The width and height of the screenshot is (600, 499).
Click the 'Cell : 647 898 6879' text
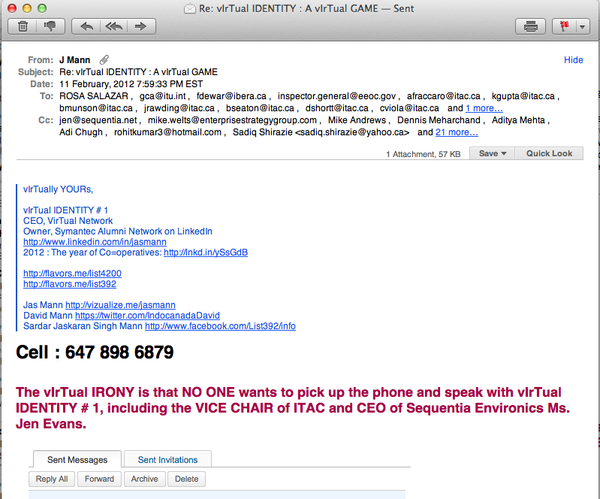point(95,352)
